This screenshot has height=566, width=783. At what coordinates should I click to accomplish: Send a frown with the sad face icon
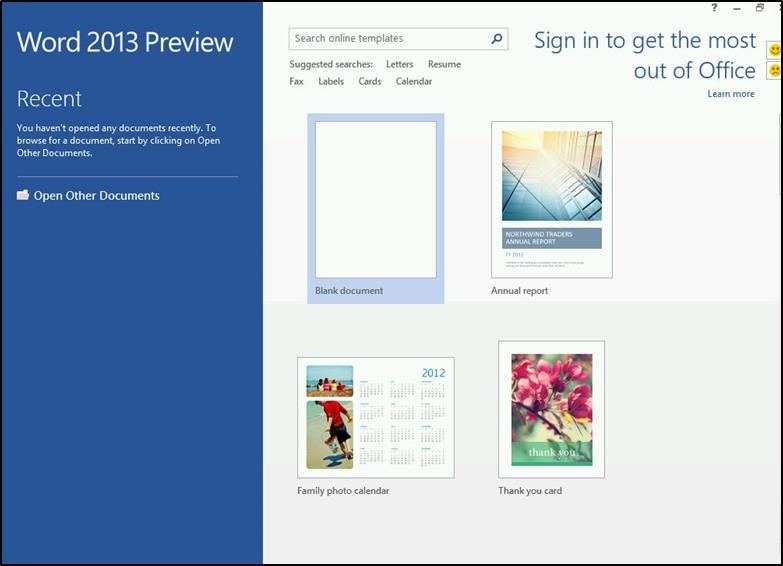pyautogui.click(x=774, y=70)
